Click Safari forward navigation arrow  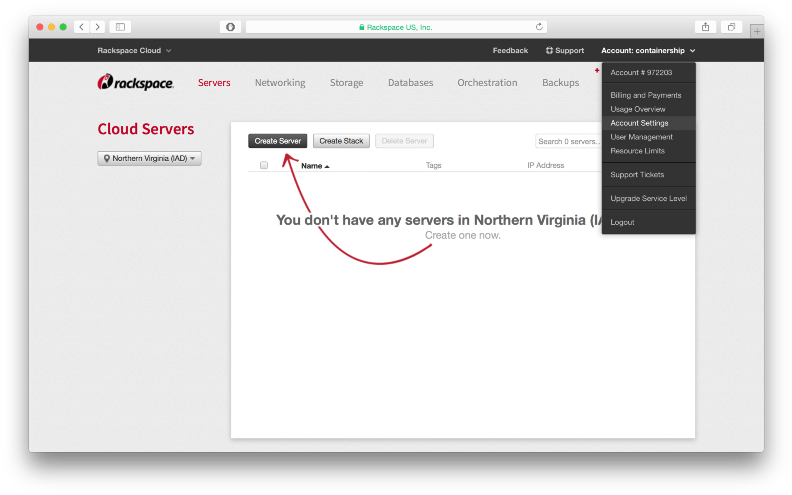(97, 27)
